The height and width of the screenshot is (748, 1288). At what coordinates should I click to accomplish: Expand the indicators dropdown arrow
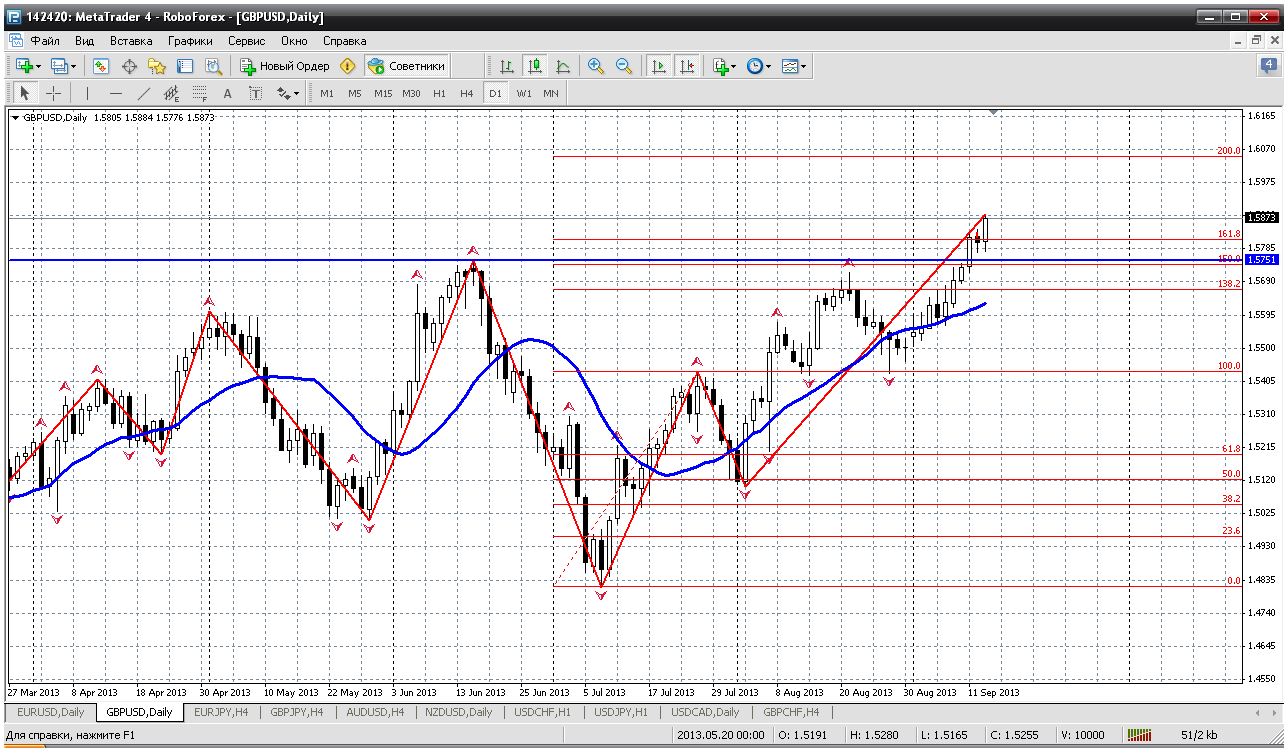click(x=734, y=66)
